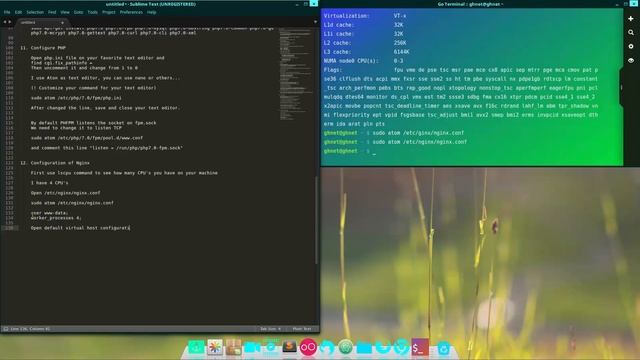Open the Preferences menu
Image resolution: width=640 pixels, height=360 pixels.
click(x=131, y=12)
